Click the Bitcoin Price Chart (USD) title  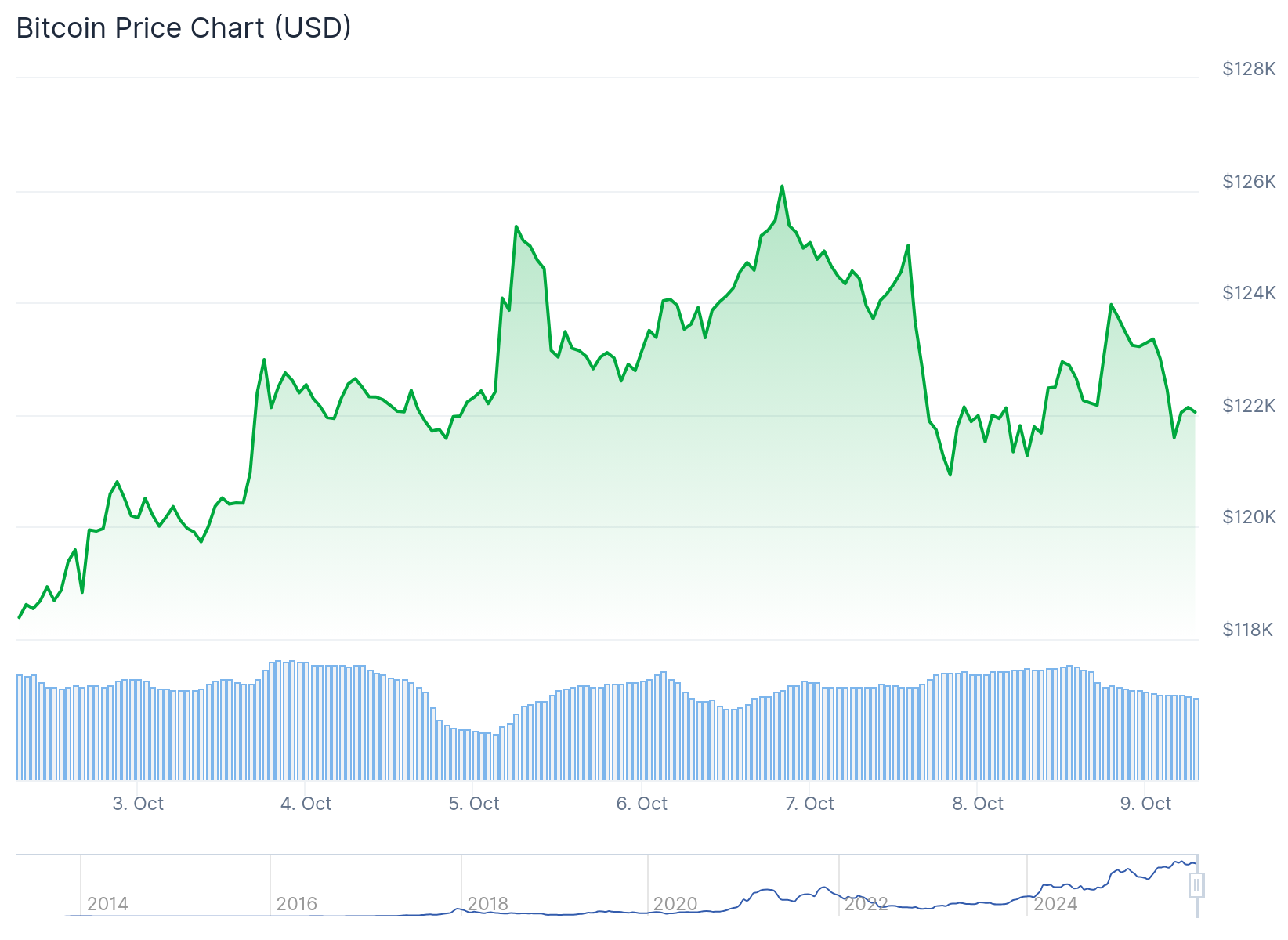[183, 28]
